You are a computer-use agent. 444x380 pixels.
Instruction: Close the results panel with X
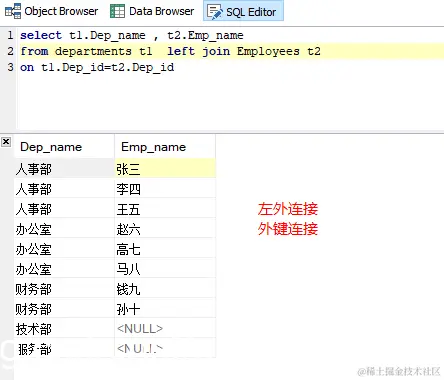click(x=6, y=142)
